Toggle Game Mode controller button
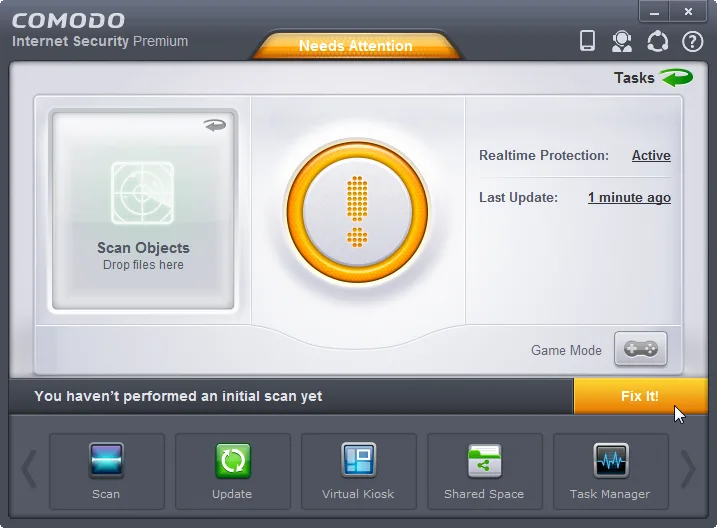Viewport: 717px width, 528px height. click(x=641, y=349)
